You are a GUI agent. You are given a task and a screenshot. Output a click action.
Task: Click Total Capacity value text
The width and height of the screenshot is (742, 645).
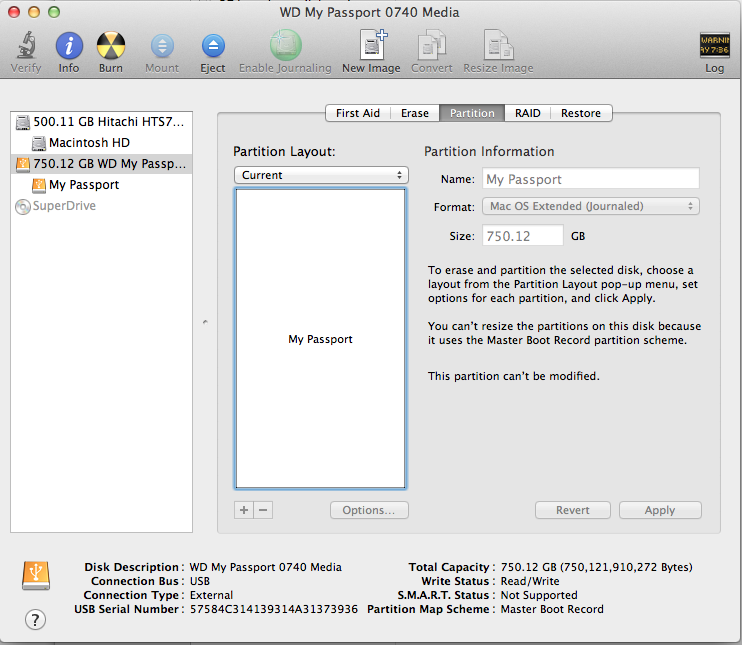[597, 567]
